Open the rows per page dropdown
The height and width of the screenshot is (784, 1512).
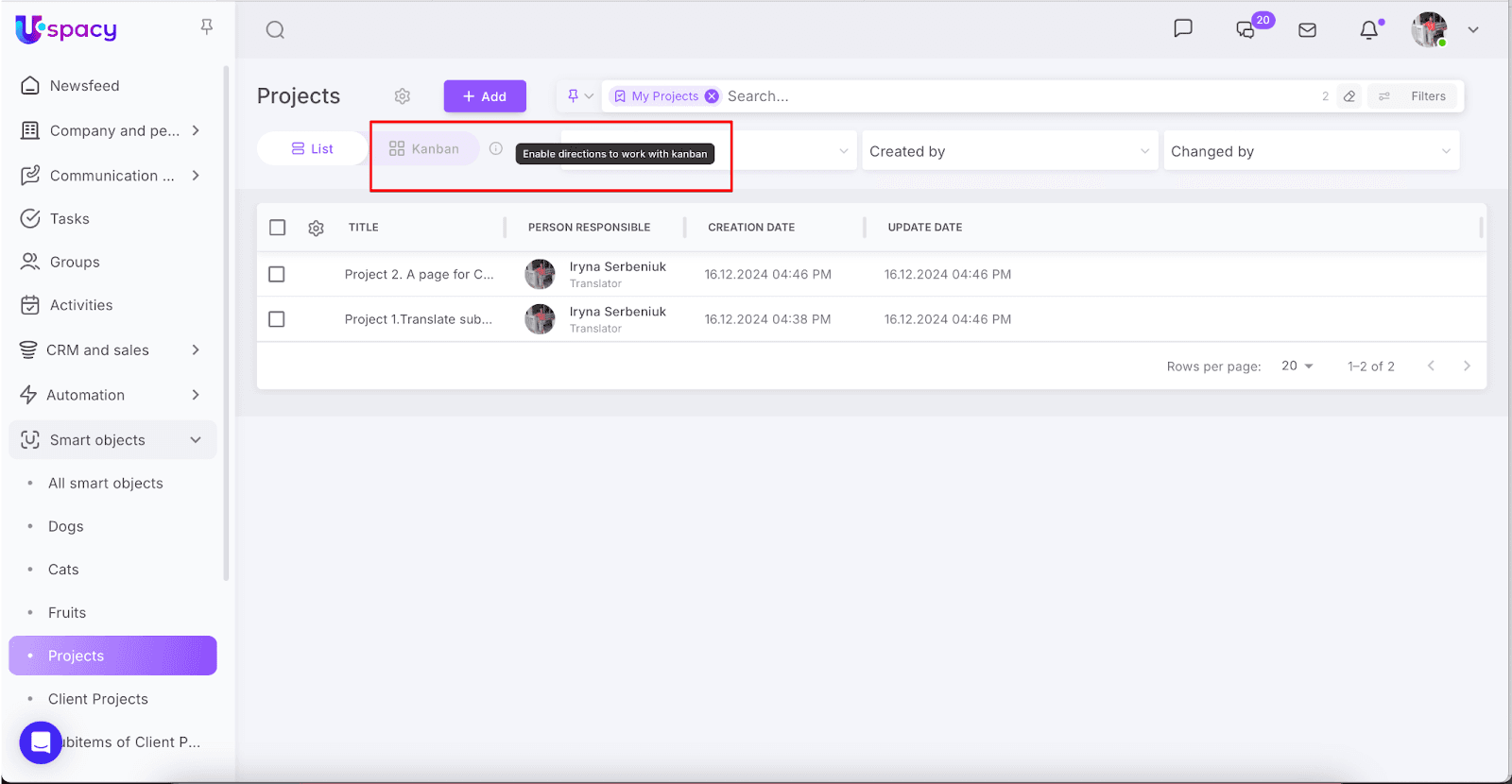[x=1297, y=366]
